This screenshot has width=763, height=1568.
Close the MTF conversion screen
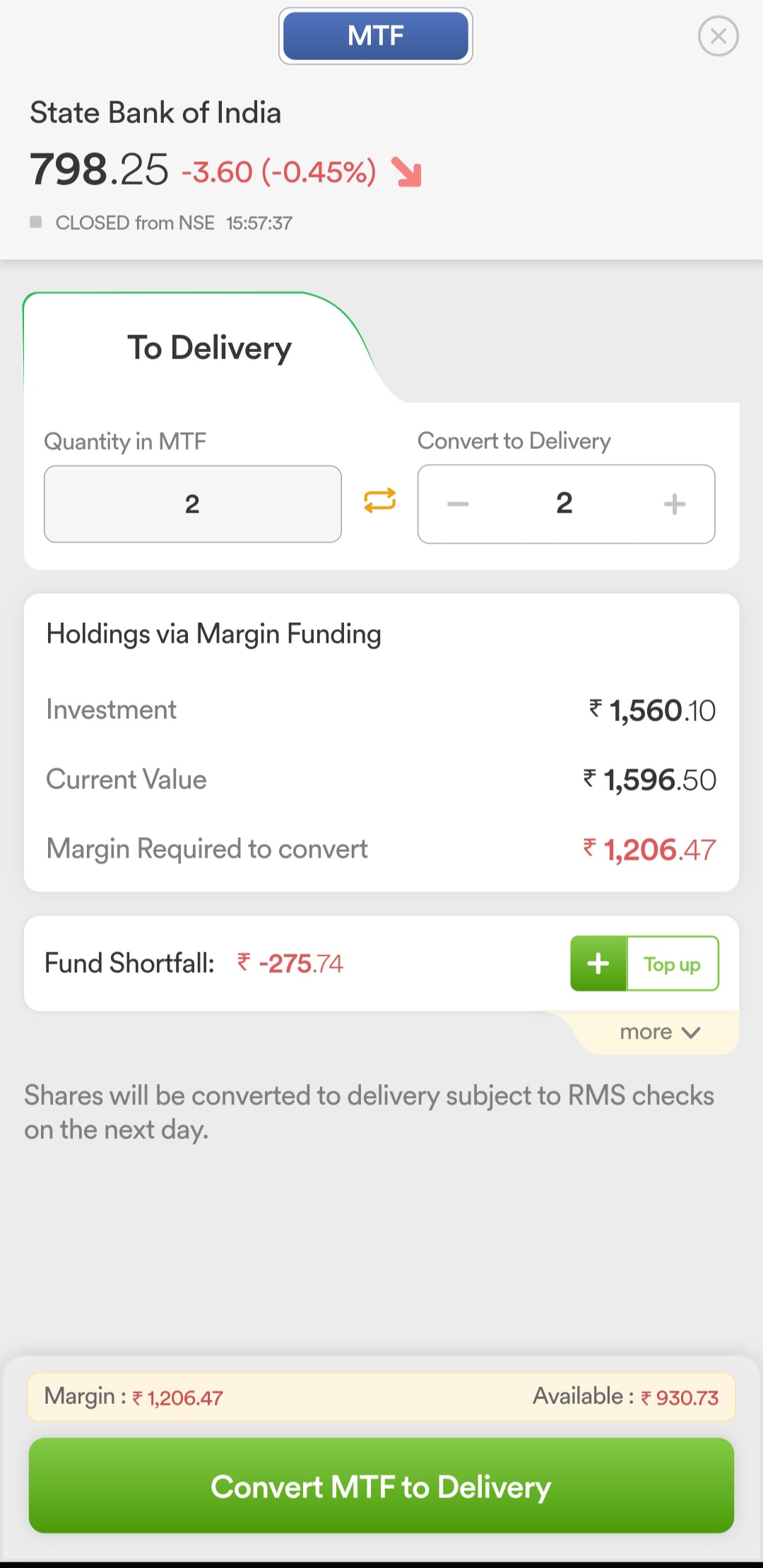pos(718,36)
